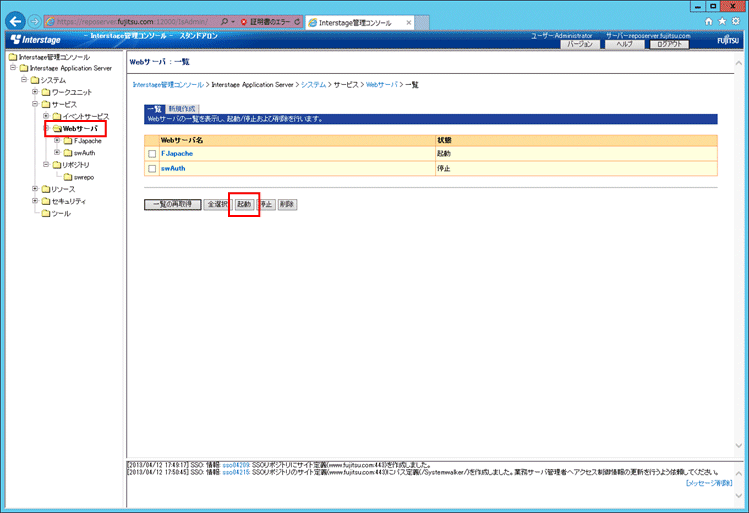Open the swAuth web server link
This screenshot has height=513, width=749.
click(173, 169)
